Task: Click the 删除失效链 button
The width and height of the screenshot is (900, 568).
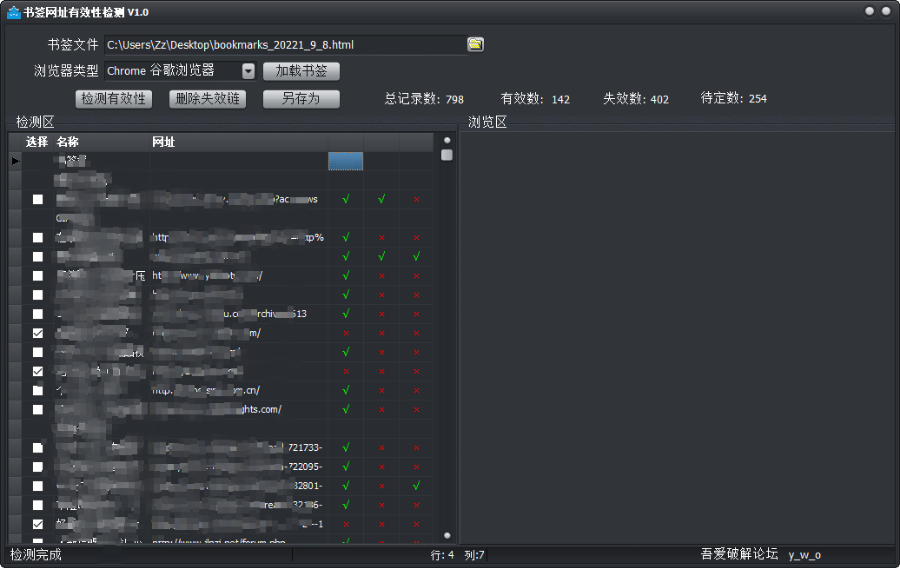Action: click(208, 99)
